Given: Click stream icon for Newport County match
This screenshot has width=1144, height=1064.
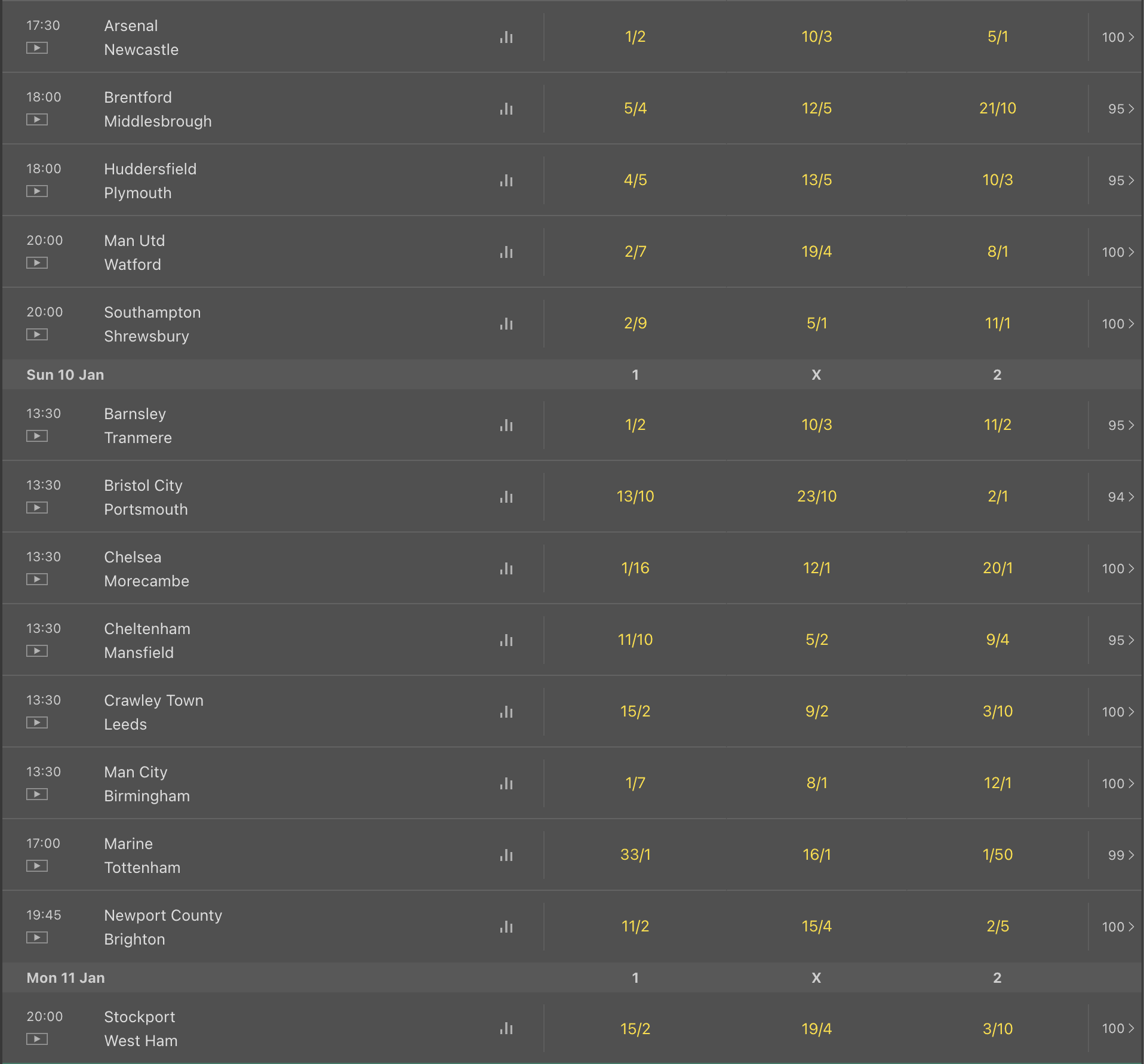Looking at the screenshot, I should point(37,937).
